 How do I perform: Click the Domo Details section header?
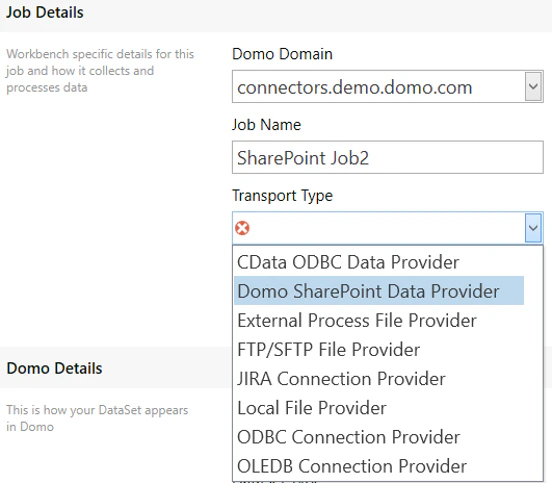[x=54, y=369]
